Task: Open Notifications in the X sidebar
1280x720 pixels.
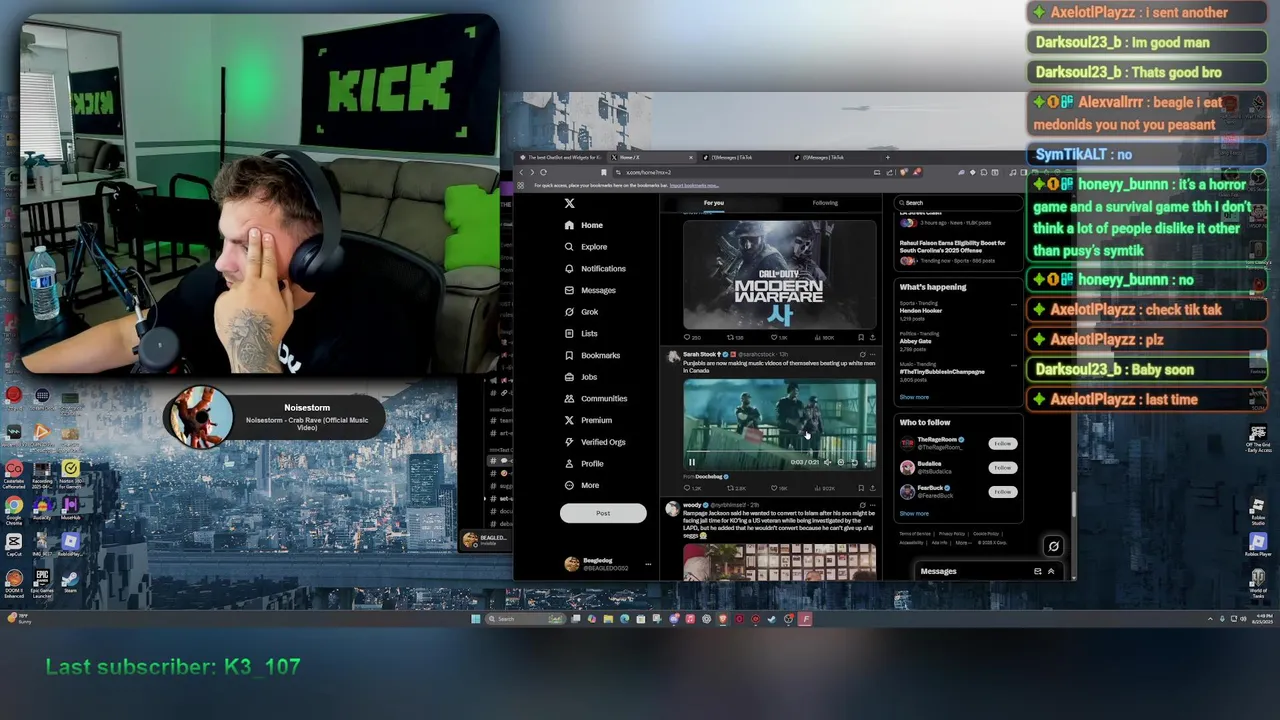Action: coord(595,269)
